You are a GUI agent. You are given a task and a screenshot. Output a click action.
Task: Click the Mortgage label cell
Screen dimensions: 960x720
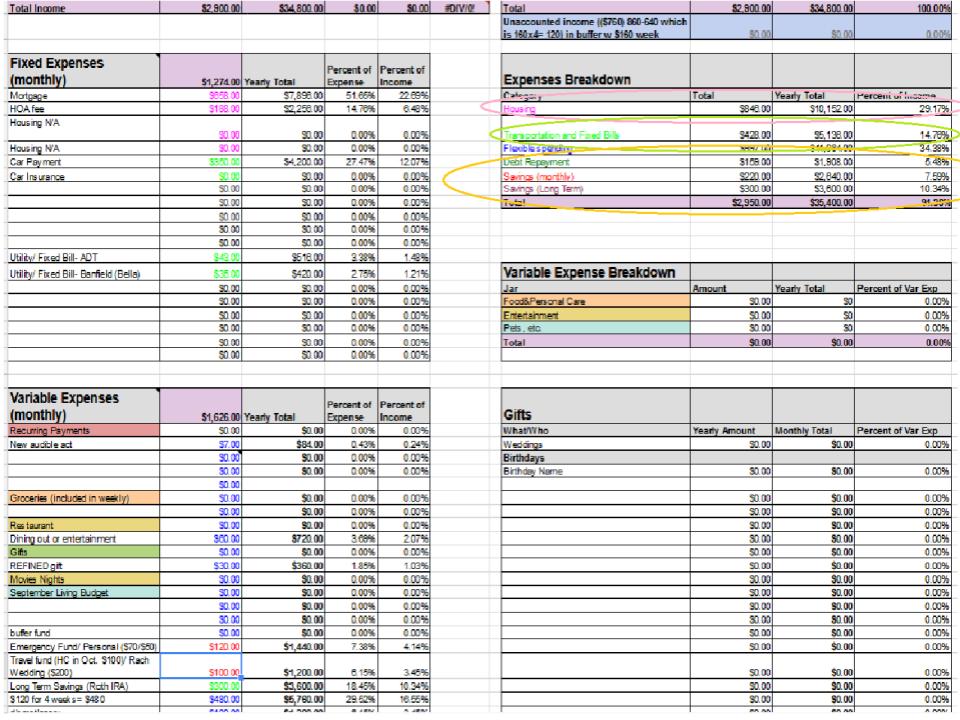(x=83, y=96)
